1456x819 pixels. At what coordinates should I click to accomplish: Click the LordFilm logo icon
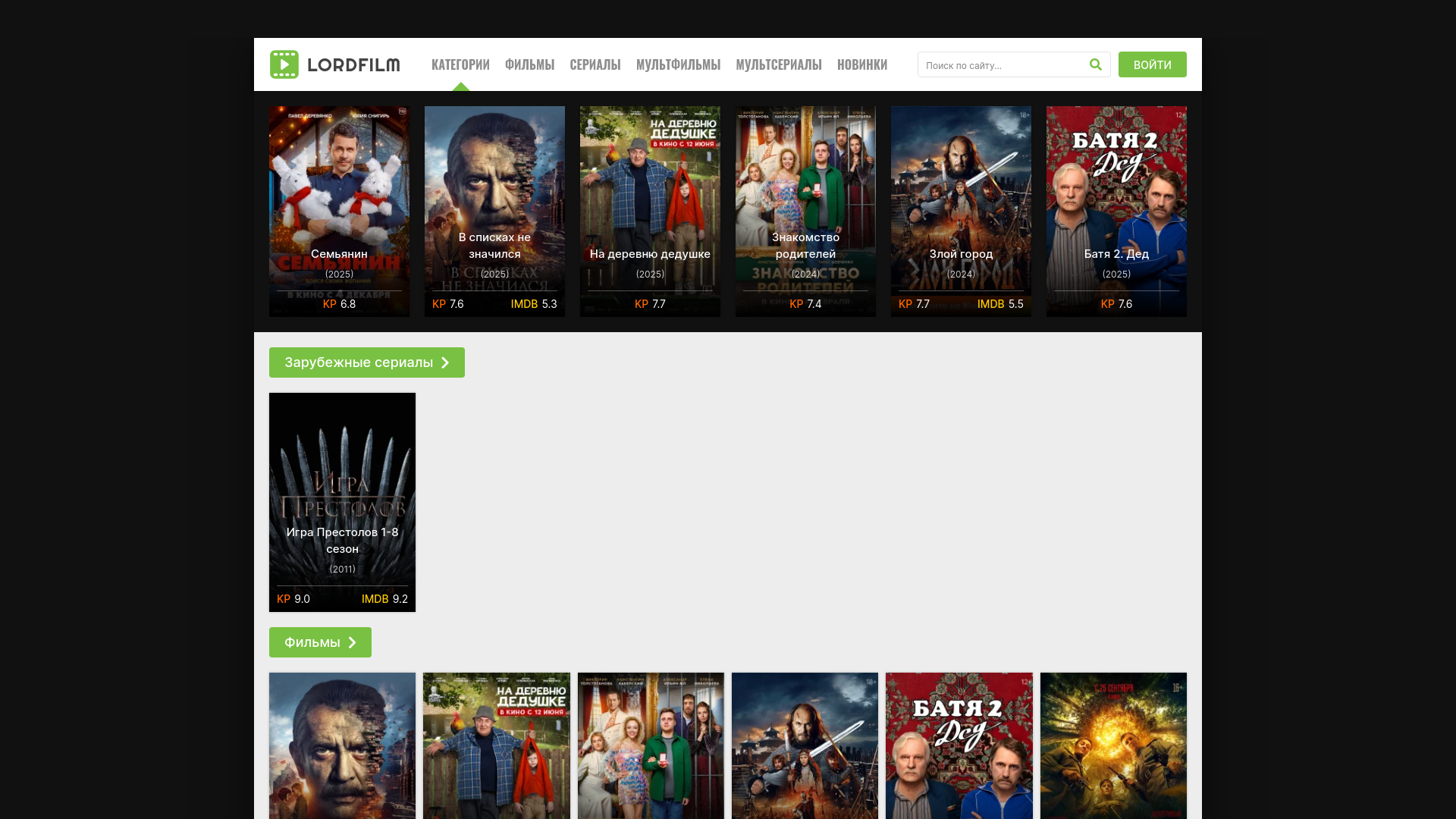coord(284,64)
